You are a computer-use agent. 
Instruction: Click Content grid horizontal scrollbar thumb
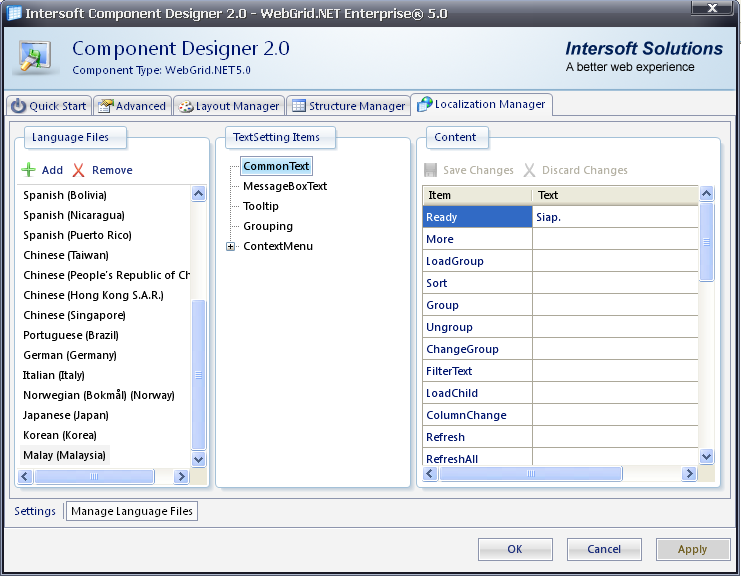click(531, 474)
